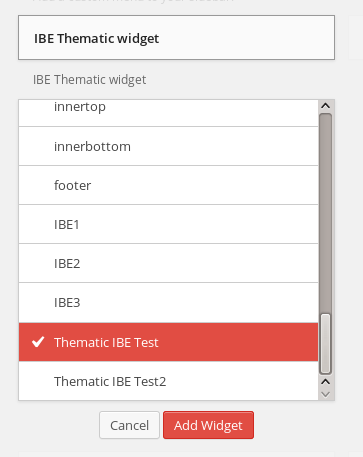This screenshot has width=363, height=457.
Task: Click the up chevron near scrollbar bottom
Action: click(x=325, y=382)
